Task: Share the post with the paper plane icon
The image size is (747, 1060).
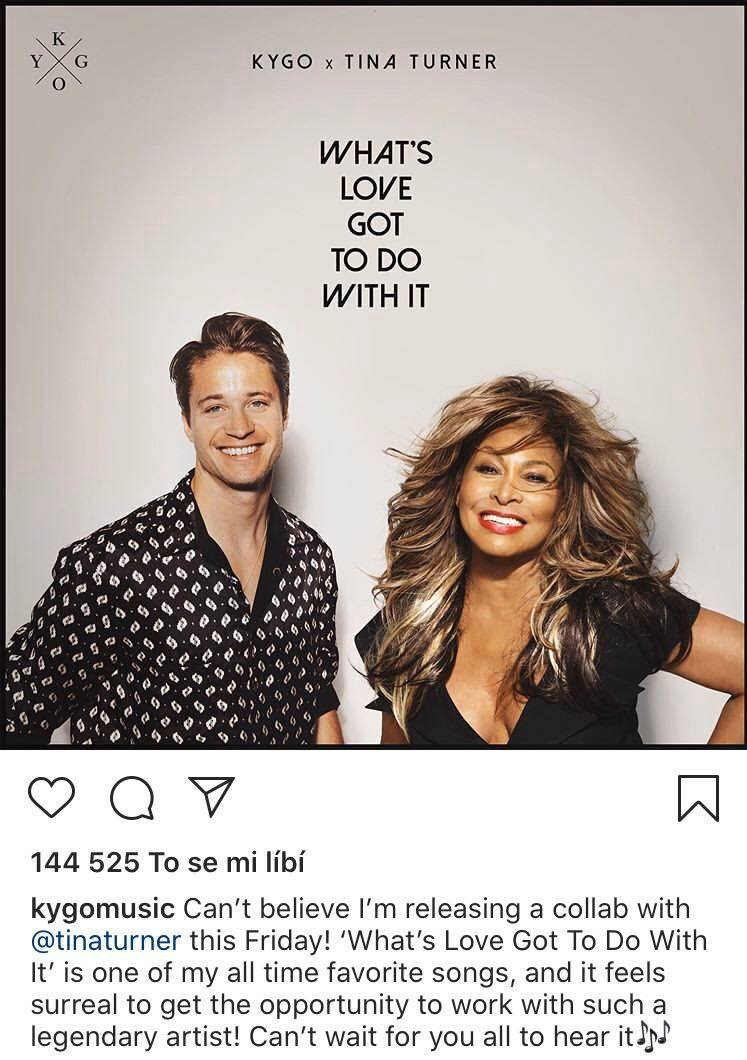Action: point(212,796)
